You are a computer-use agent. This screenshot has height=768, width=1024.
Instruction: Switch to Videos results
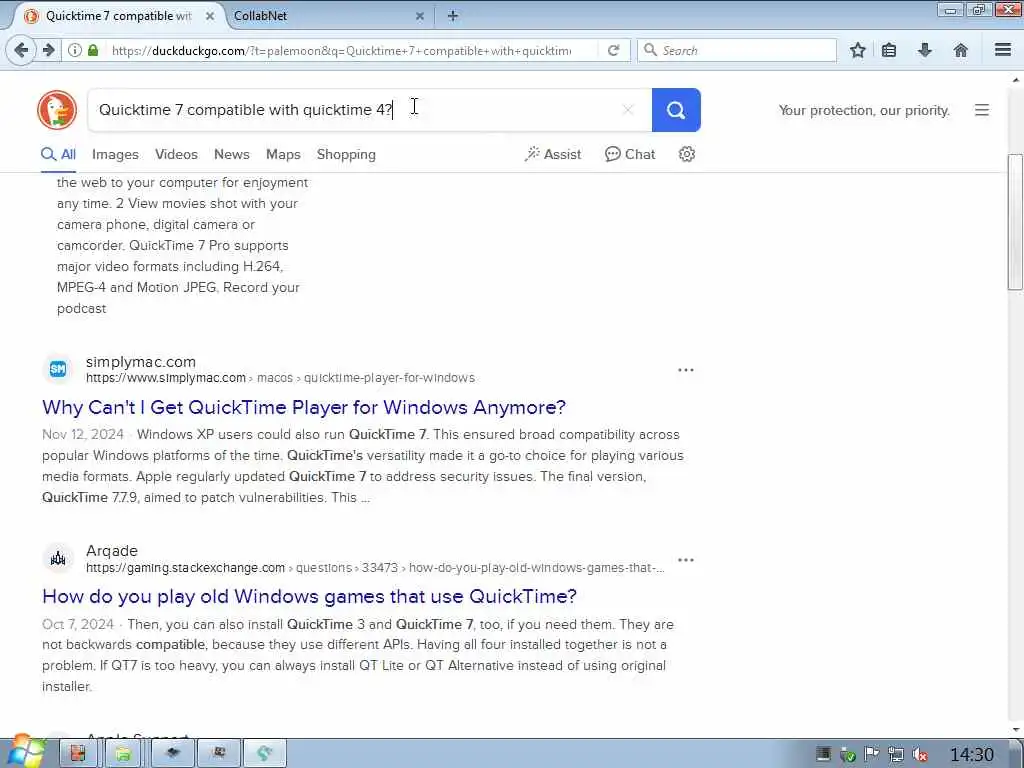(176, 155)
